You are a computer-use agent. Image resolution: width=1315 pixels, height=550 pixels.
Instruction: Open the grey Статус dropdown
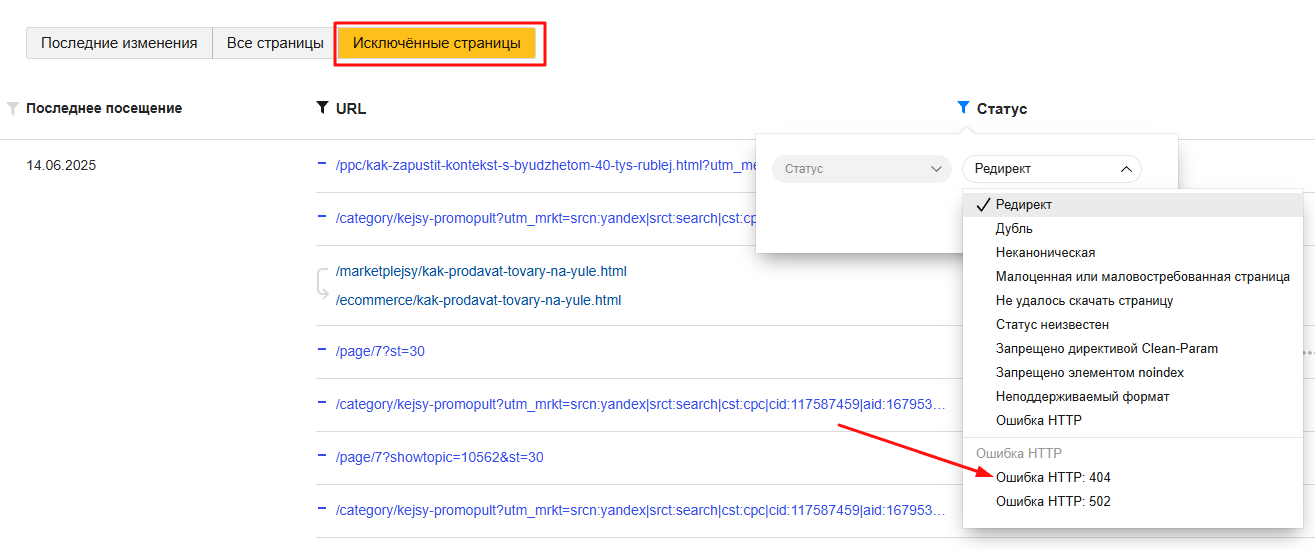(861, 169)
